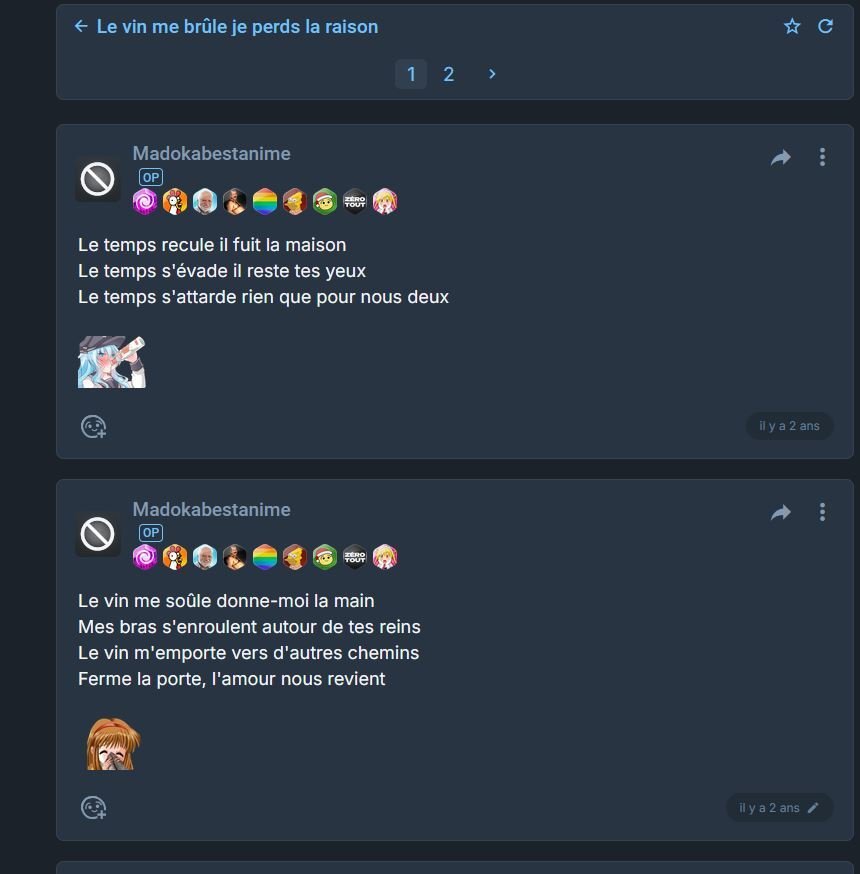This screenshot has width=860, height=874.
Task: Open Madokabestanime profile from first post
Action: click(211, 154)
